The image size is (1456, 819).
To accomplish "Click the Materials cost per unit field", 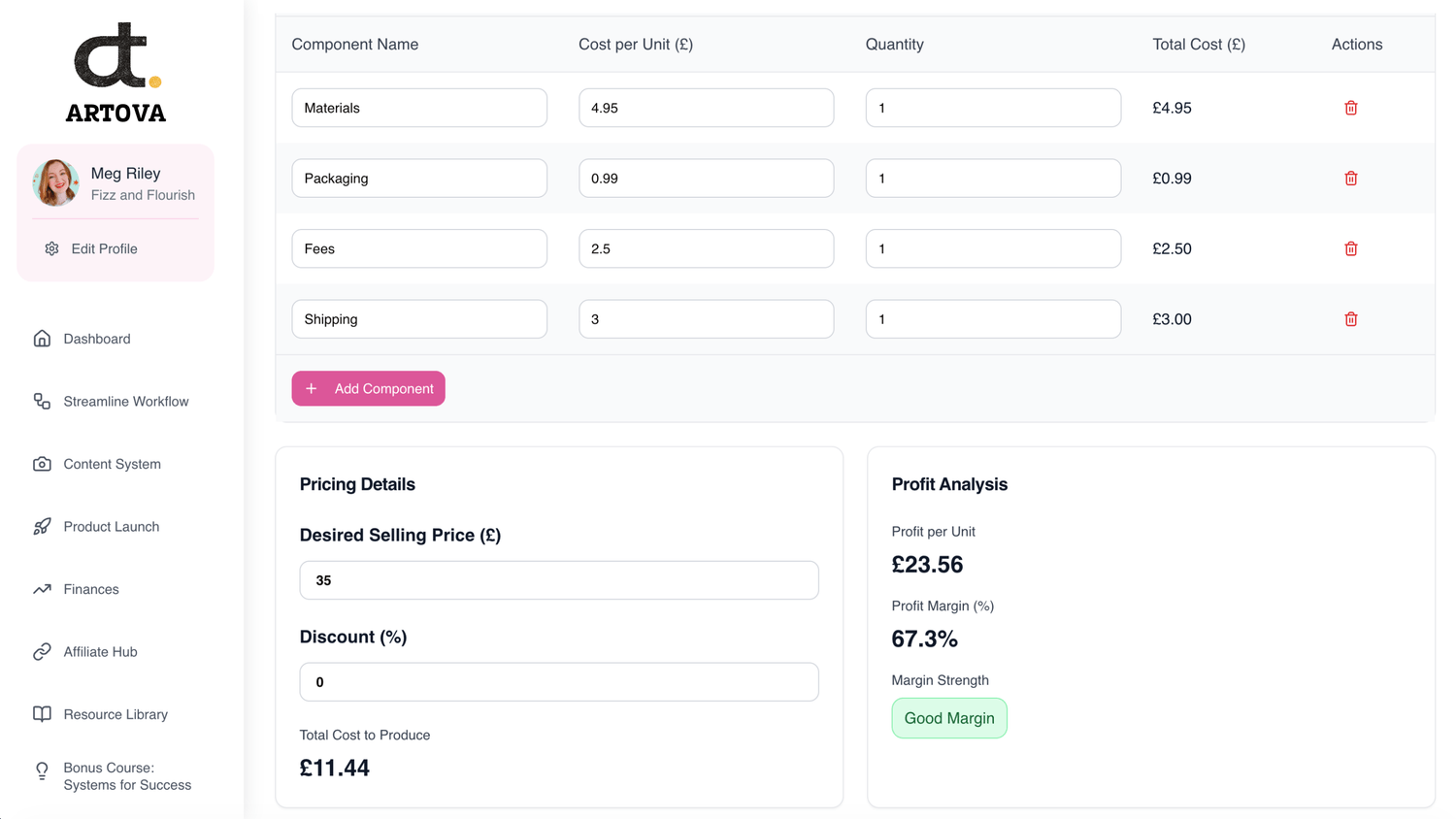I will coord(706,108).
